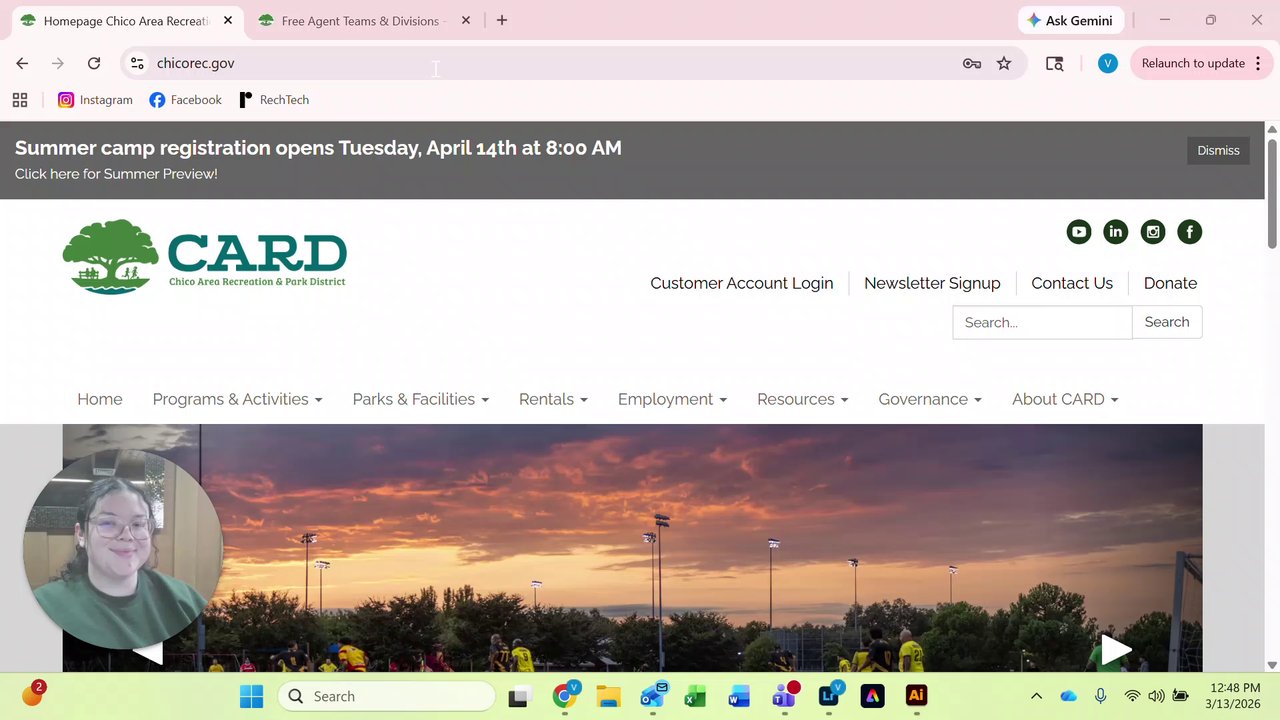1280x720 pixels.
Task: Open the RechTech bookmark
Action: pyautogui.click(x=274, y=100)
